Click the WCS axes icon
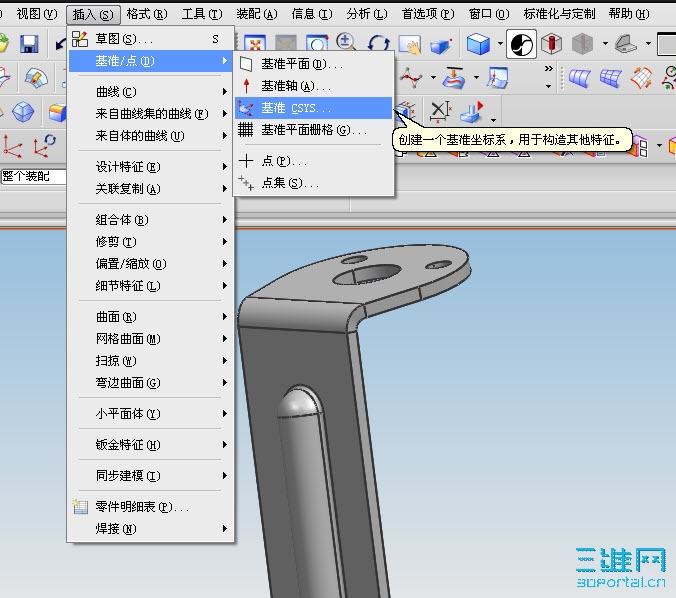 (x=13, y=146)
